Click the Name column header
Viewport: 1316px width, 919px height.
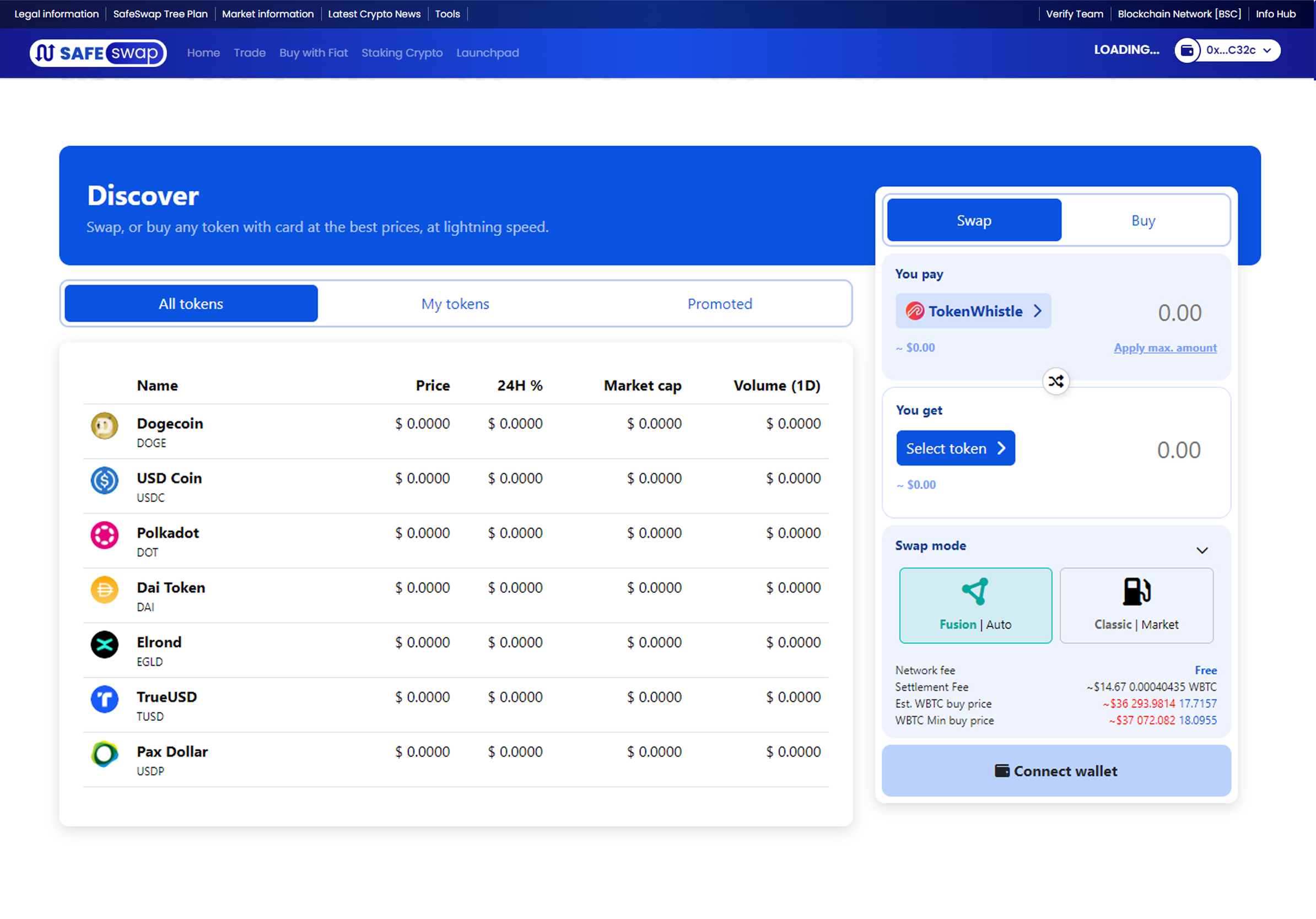pyautogui.click(x=157, y=386)
